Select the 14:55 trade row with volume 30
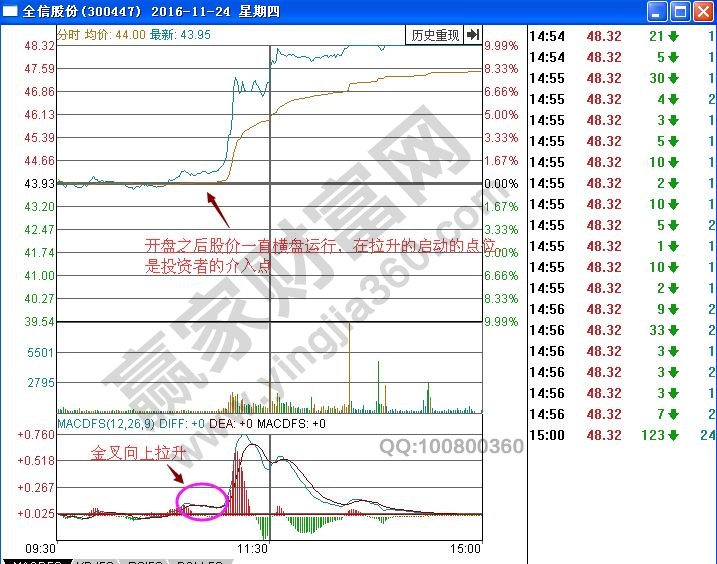Screen dimensions: 717x564 coord(620,78)
